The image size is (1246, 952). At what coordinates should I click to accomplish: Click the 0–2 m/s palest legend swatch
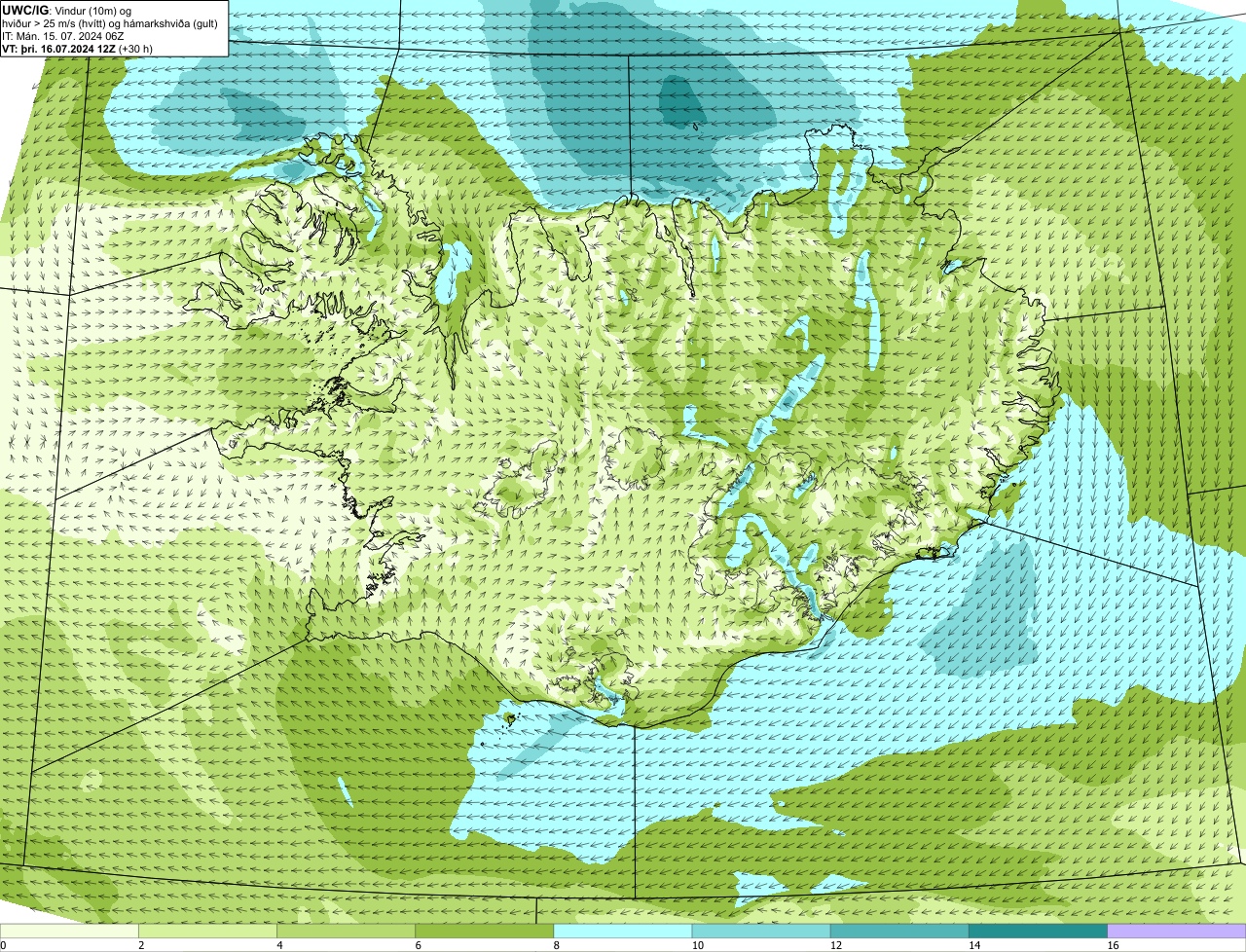pos(69,932)
